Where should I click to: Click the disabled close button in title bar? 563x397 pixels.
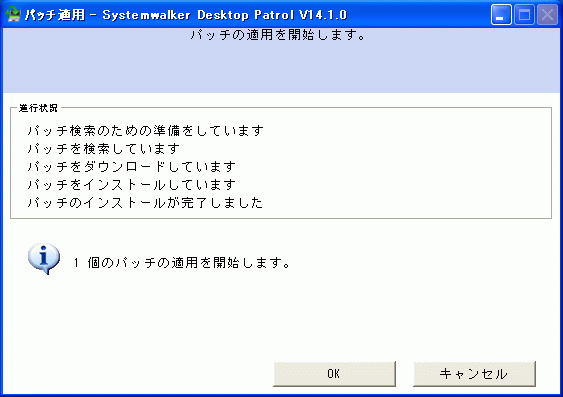[x=547, y=15]
